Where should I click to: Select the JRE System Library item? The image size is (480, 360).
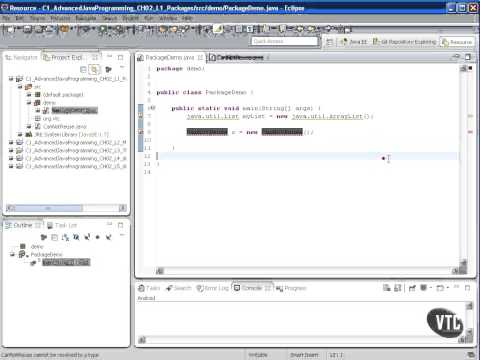pos(68,134)
